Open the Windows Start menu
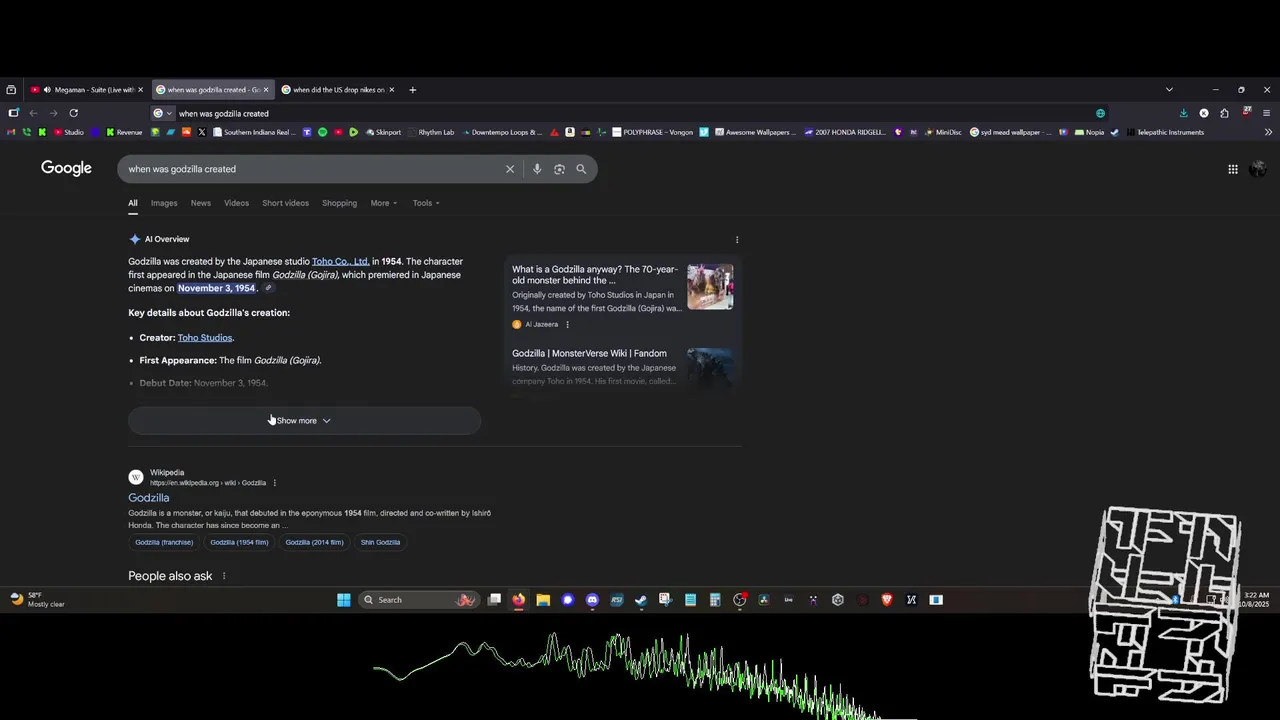 (344, 600)
